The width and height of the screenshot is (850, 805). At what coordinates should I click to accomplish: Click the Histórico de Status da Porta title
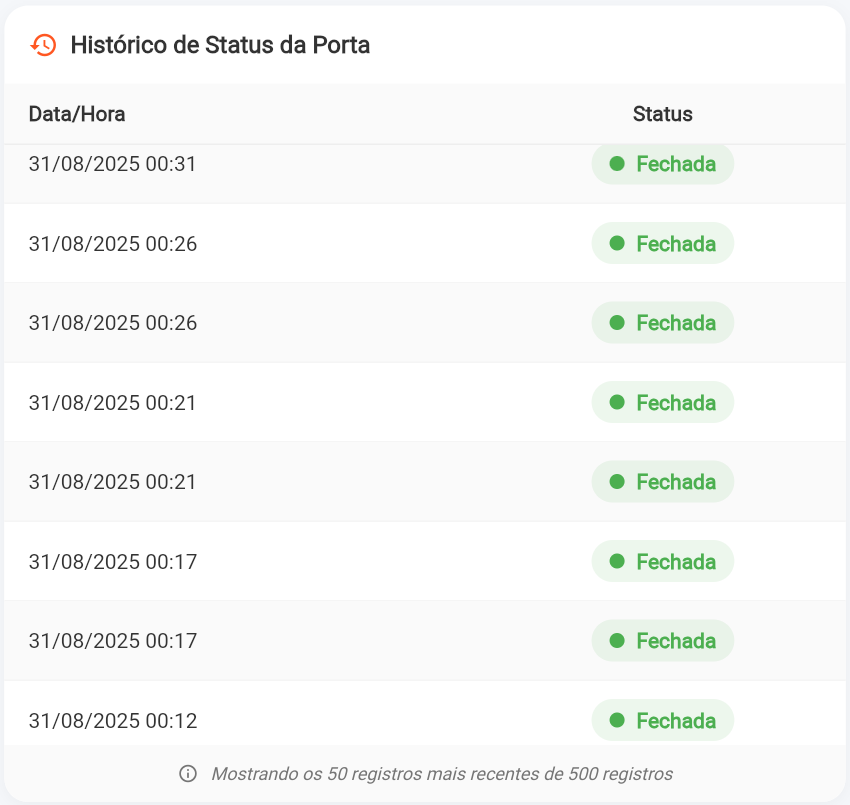point(220,45)
